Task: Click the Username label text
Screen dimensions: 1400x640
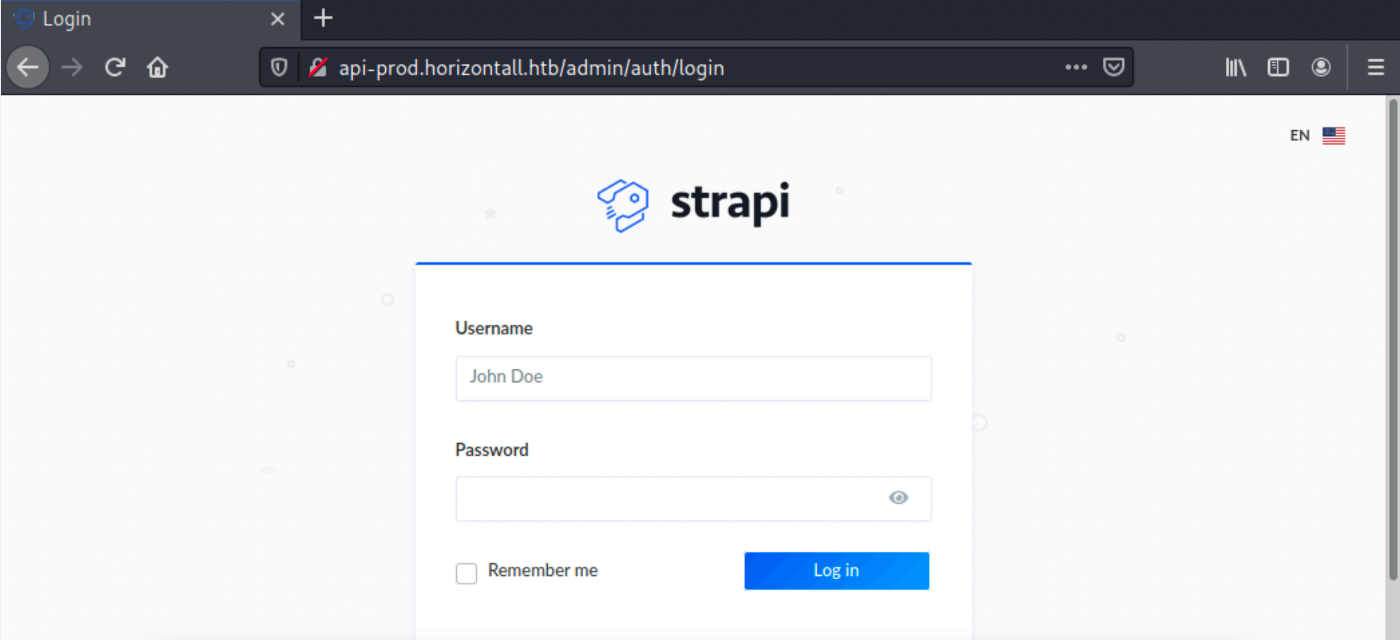Action: [494, 328]
